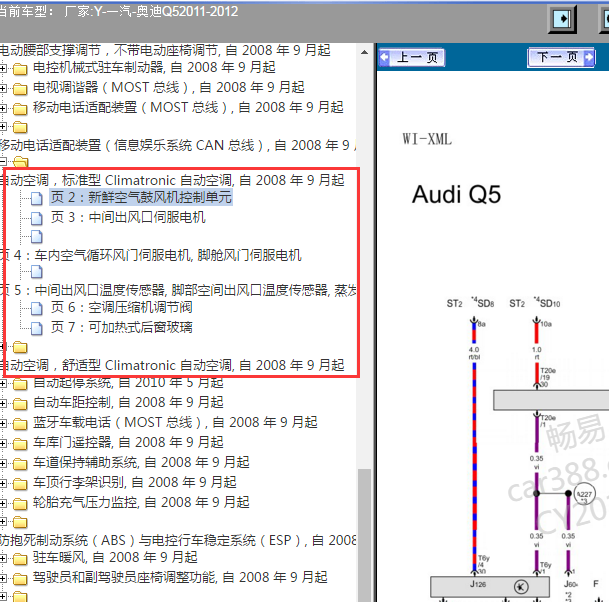
Task: Expand the 自动车距控制 folder node
Action: click(3, 404)
